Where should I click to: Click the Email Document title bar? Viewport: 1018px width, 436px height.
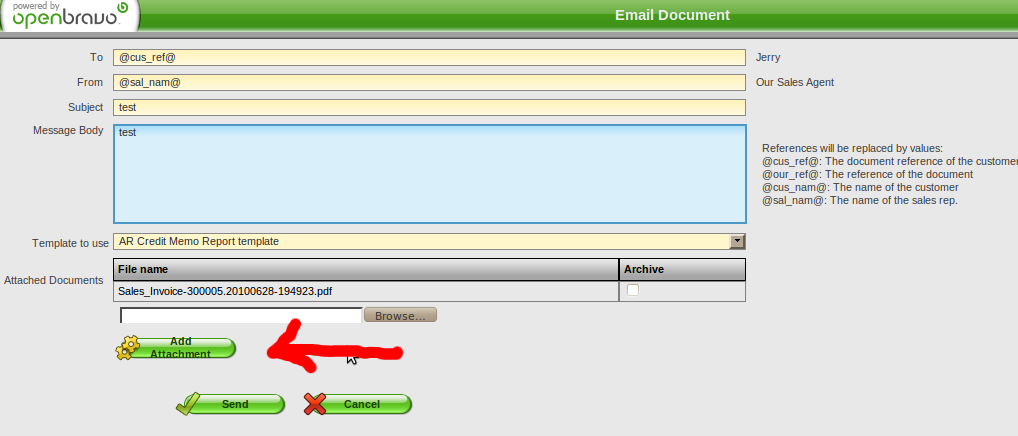(672, 15)
